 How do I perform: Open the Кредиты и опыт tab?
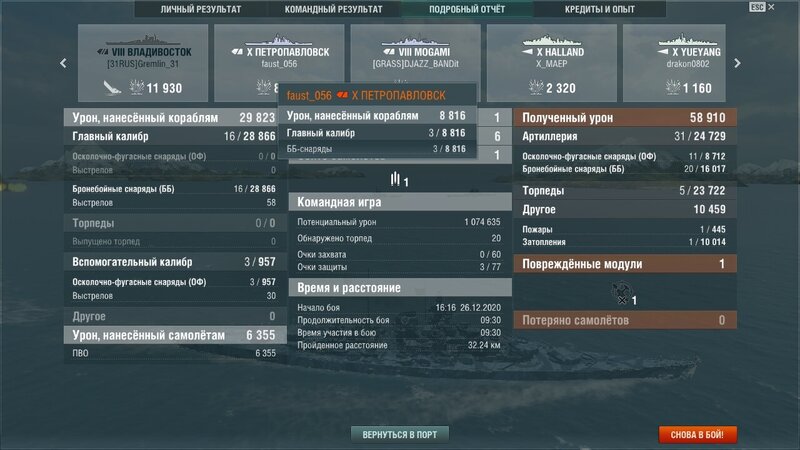599,9
